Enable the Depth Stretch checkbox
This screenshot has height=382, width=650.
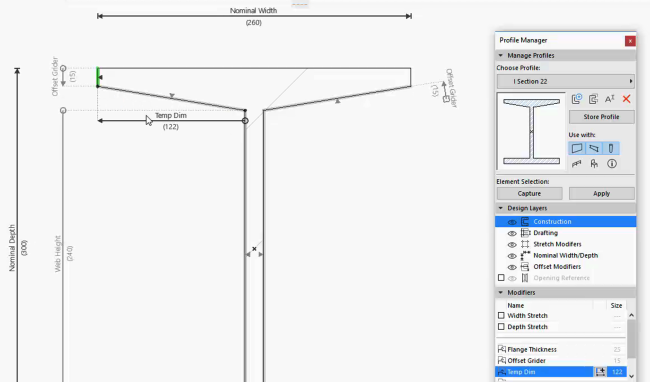[x=501, y=326]
